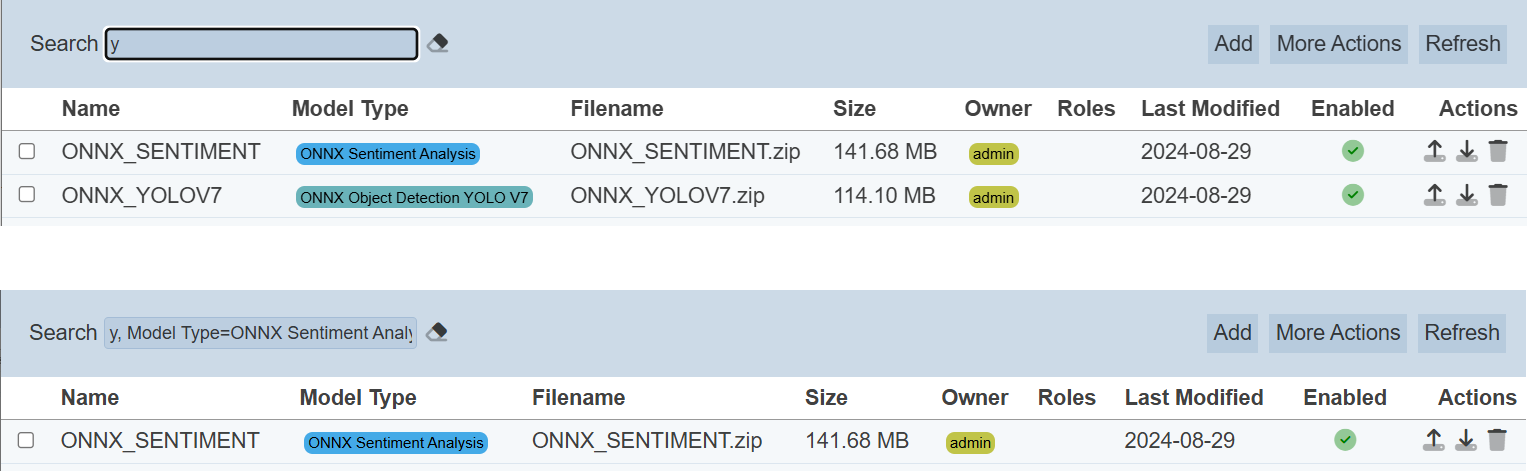Screen dimensions: 1528x471
Task: Click Refresh in the upper panel
Action: click(1463, 44)
